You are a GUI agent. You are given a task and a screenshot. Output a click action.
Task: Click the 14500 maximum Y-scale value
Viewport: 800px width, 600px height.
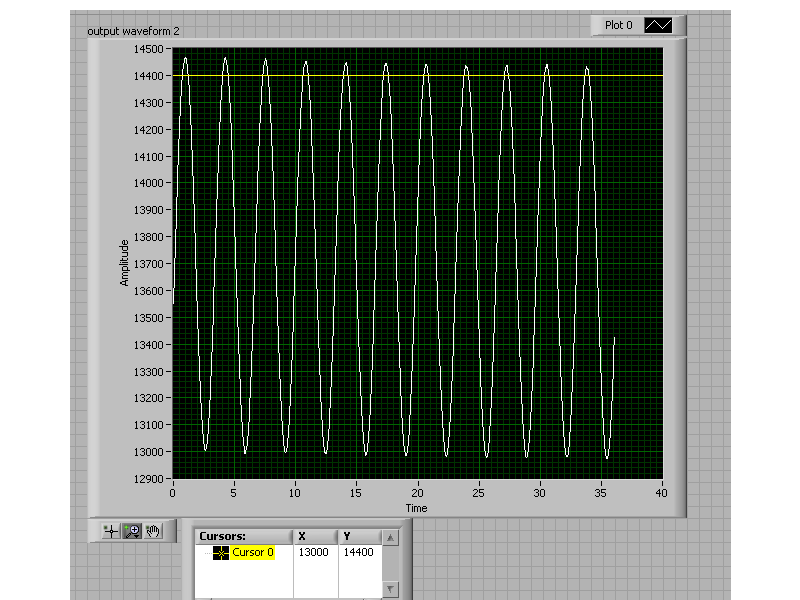149,49
